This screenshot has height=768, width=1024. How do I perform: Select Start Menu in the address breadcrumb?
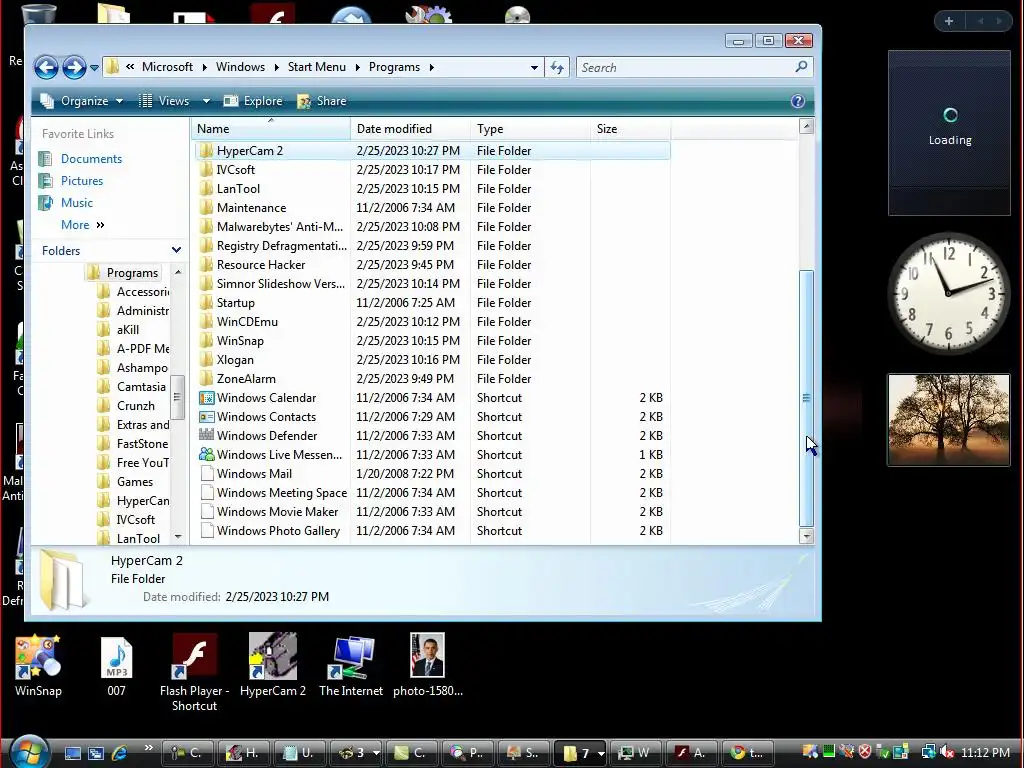click(317, 67)
